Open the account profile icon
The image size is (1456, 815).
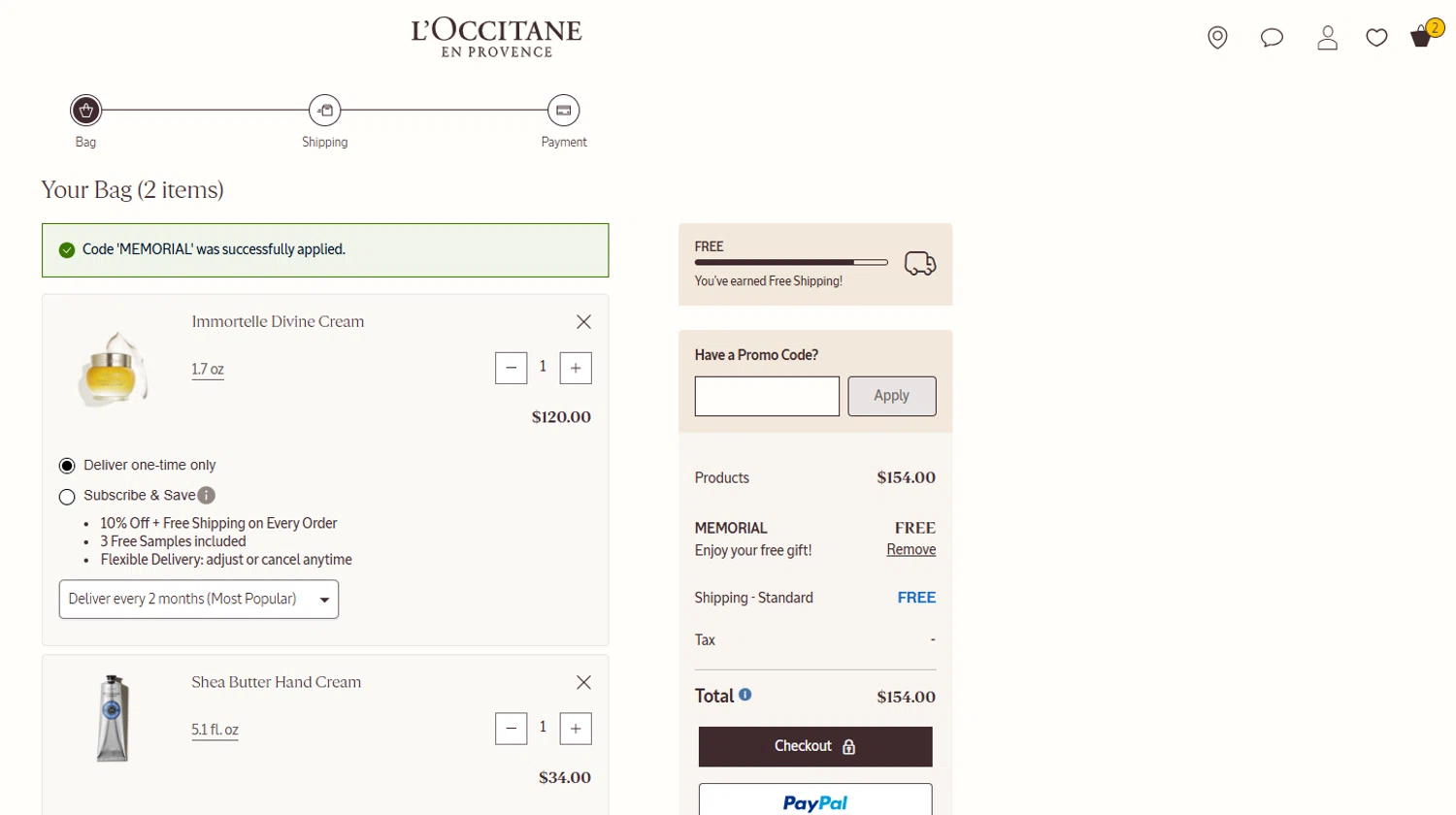(x=1327, y=38)
